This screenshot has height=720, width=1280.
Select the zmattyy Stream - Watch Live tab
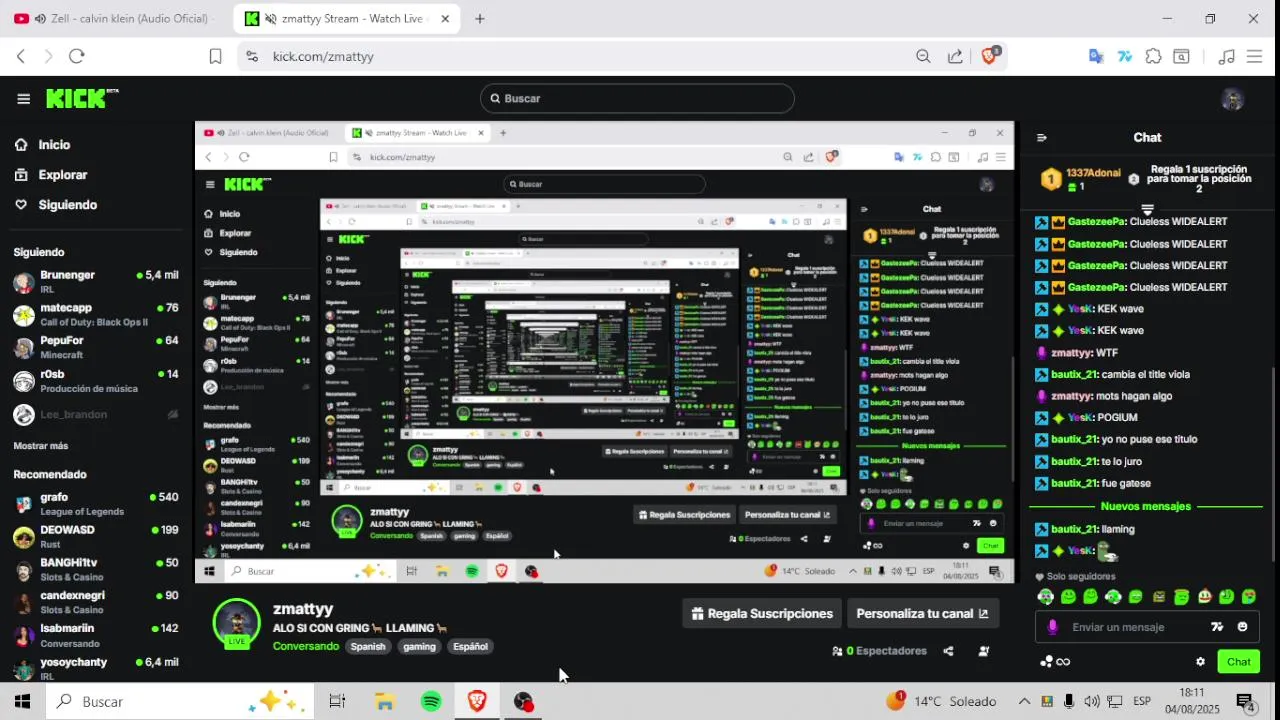(x=347, y=18)
